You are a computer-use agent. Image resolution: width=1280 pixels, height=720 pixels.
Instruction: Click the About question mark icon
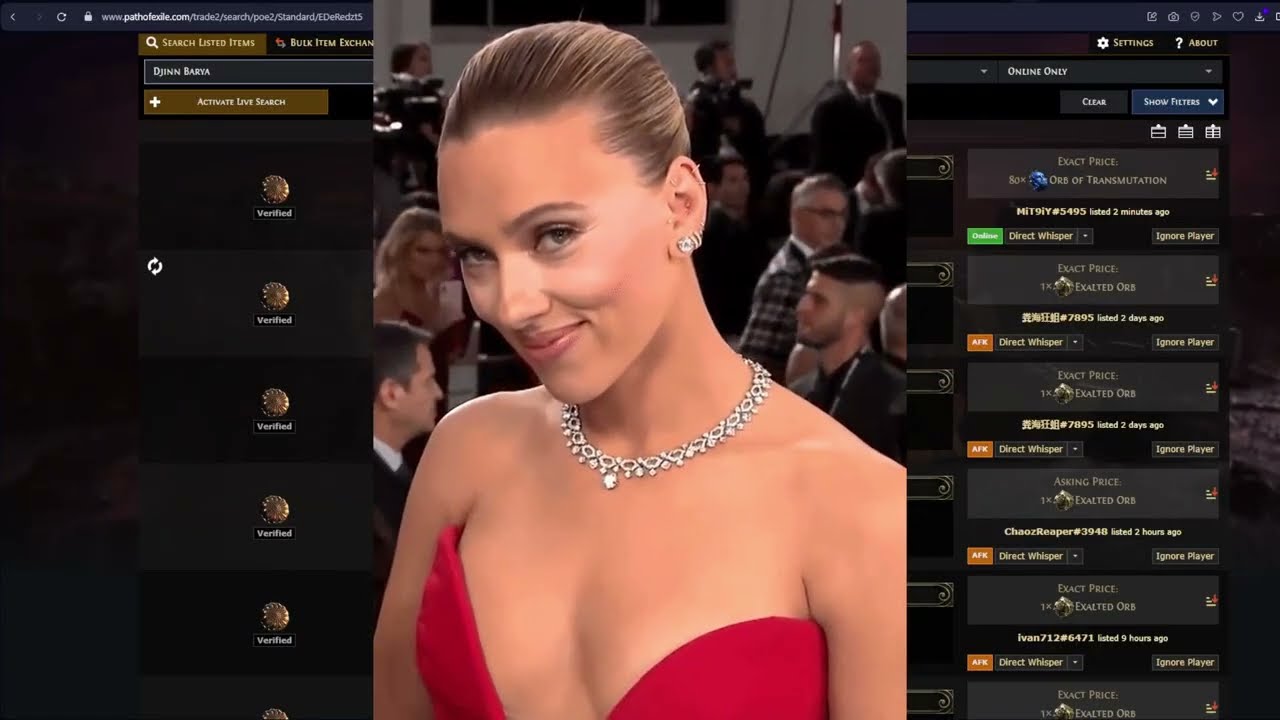[1179, 43]
